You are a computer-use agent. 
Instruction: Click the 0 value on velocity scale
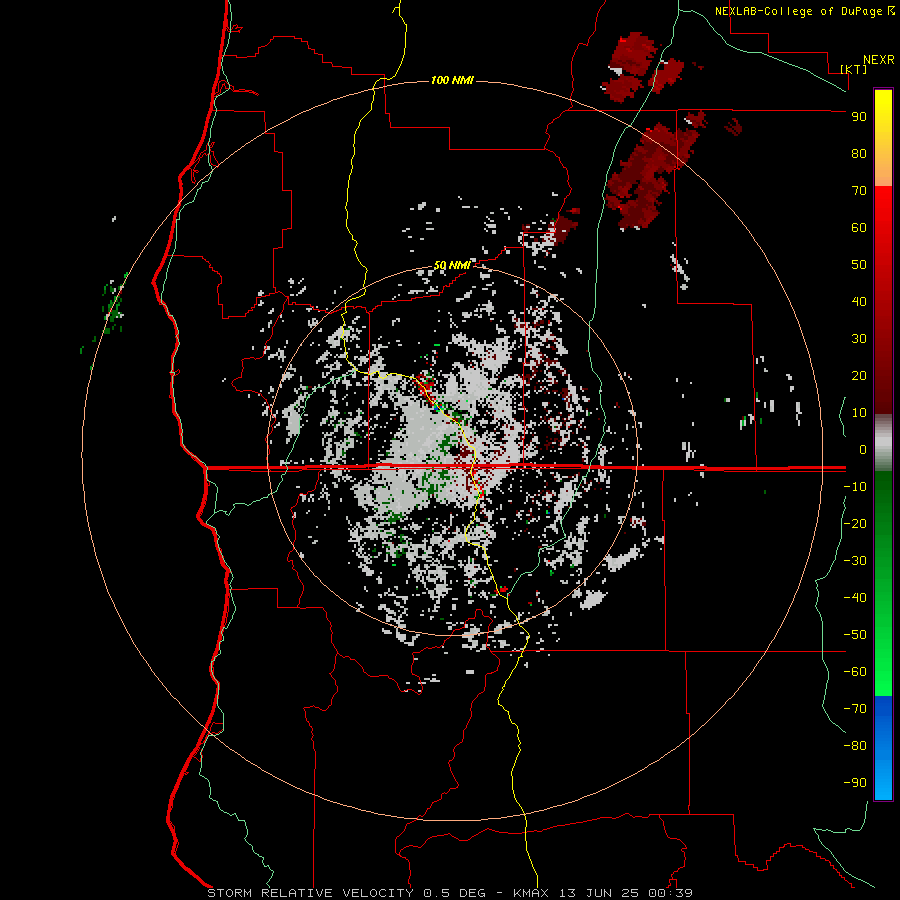pyautogui.click(x=863, y=449)
